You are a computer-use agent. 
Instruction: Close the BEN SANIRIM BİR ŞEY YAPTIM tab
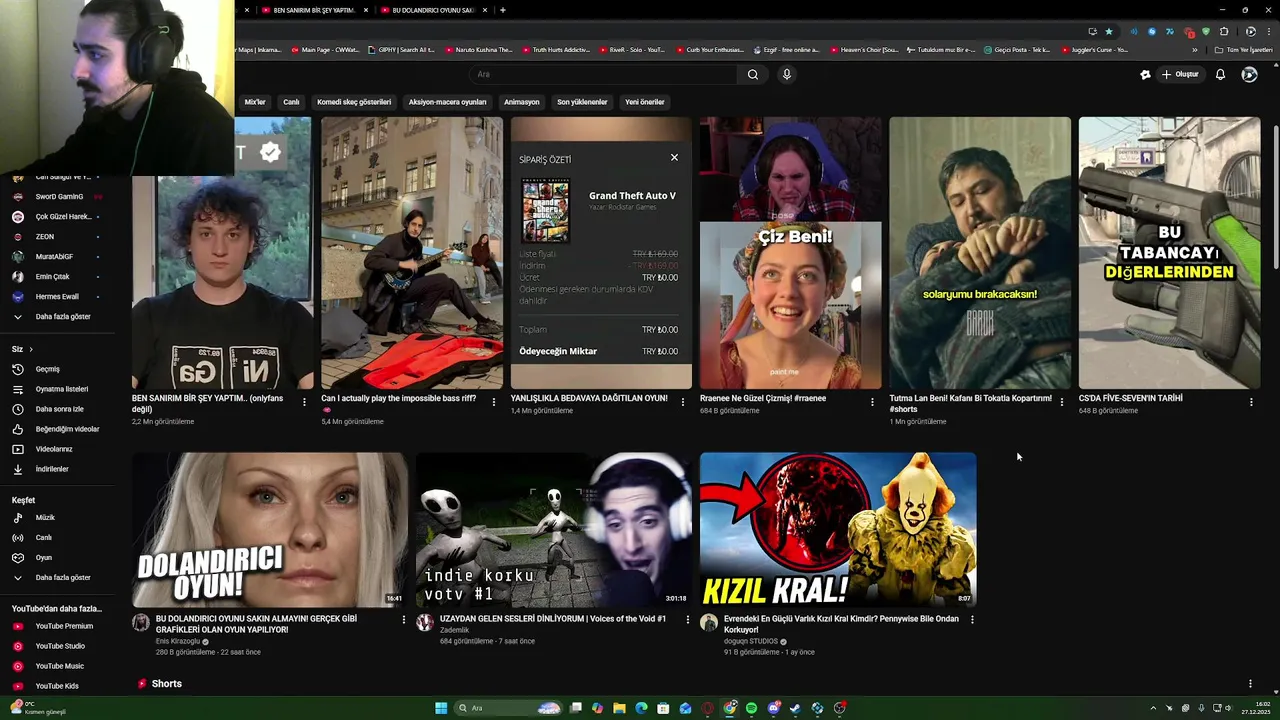[x=366, y=10]
